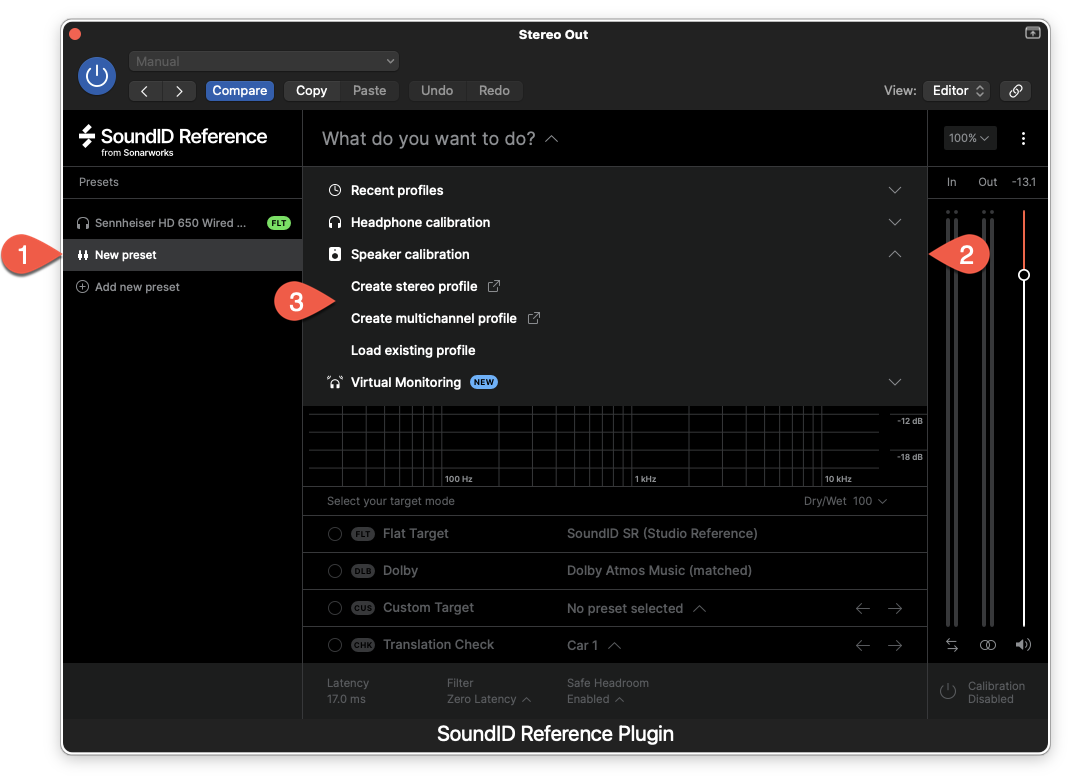Click the headphone icon on Sennheiser preset
Viewport: 1073px width, 782px height.
83,223
